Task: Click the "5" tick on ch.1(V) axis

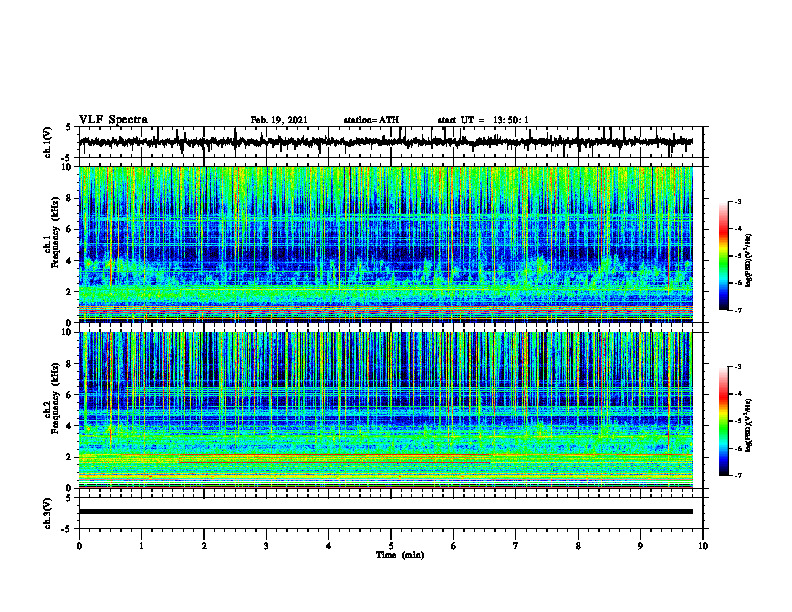Action: tap(68, 127)
